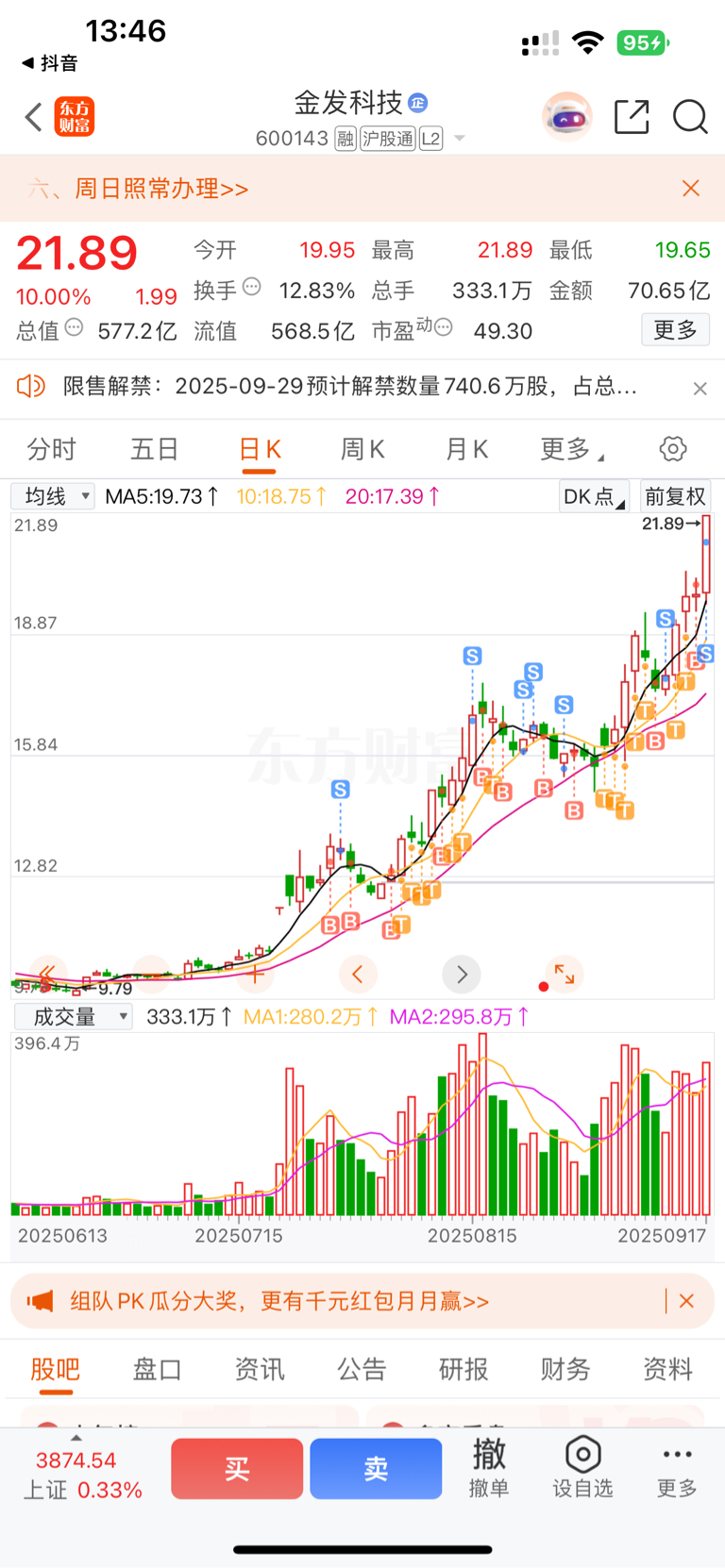The height and width of the screenshot is (1568, 725).
Task: Tap the back arrow at top left
Action: 34,117
